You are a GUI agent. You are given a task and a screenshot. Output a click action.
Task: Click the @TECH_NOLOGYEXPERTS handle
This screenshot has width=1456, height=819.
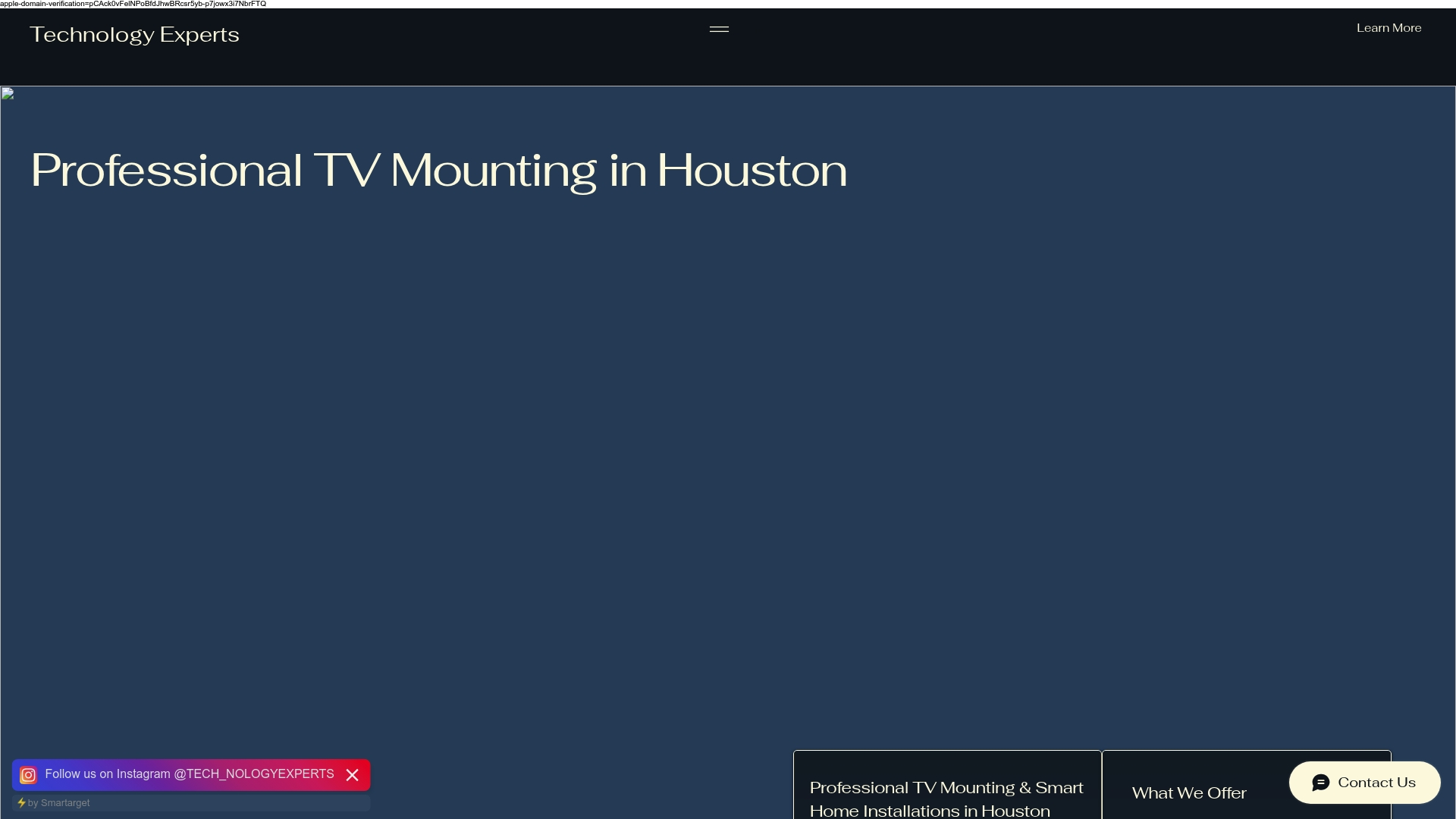click(x=254, y=774)
